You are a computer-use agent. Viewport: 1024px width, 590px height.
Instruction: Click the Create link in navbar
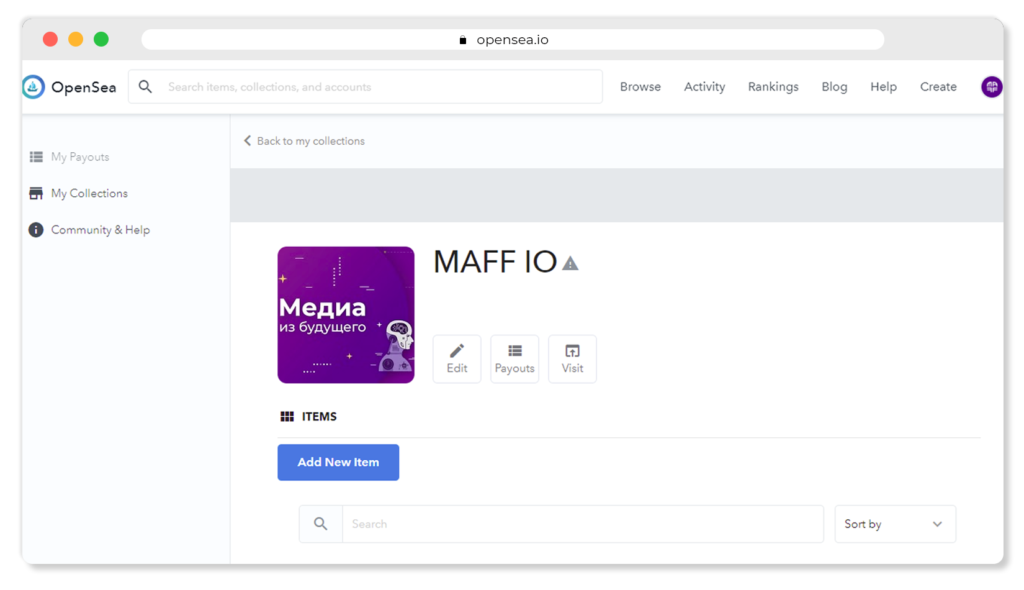938,87
